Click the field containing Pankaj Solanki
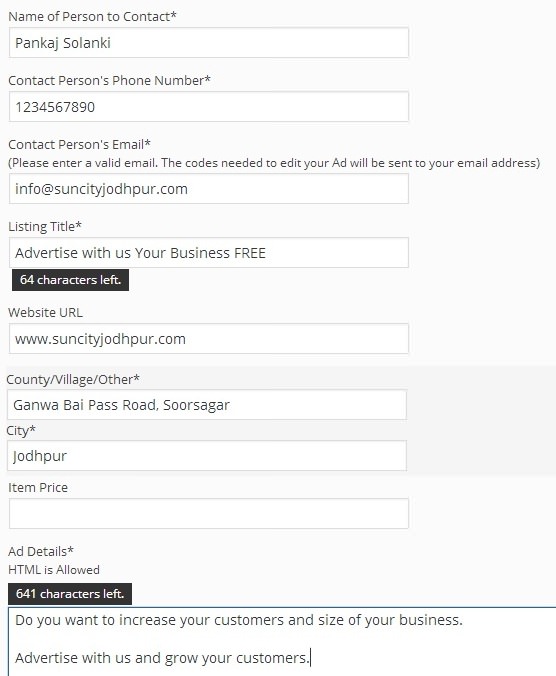556x676 pixels. click(x=209, y=43)
